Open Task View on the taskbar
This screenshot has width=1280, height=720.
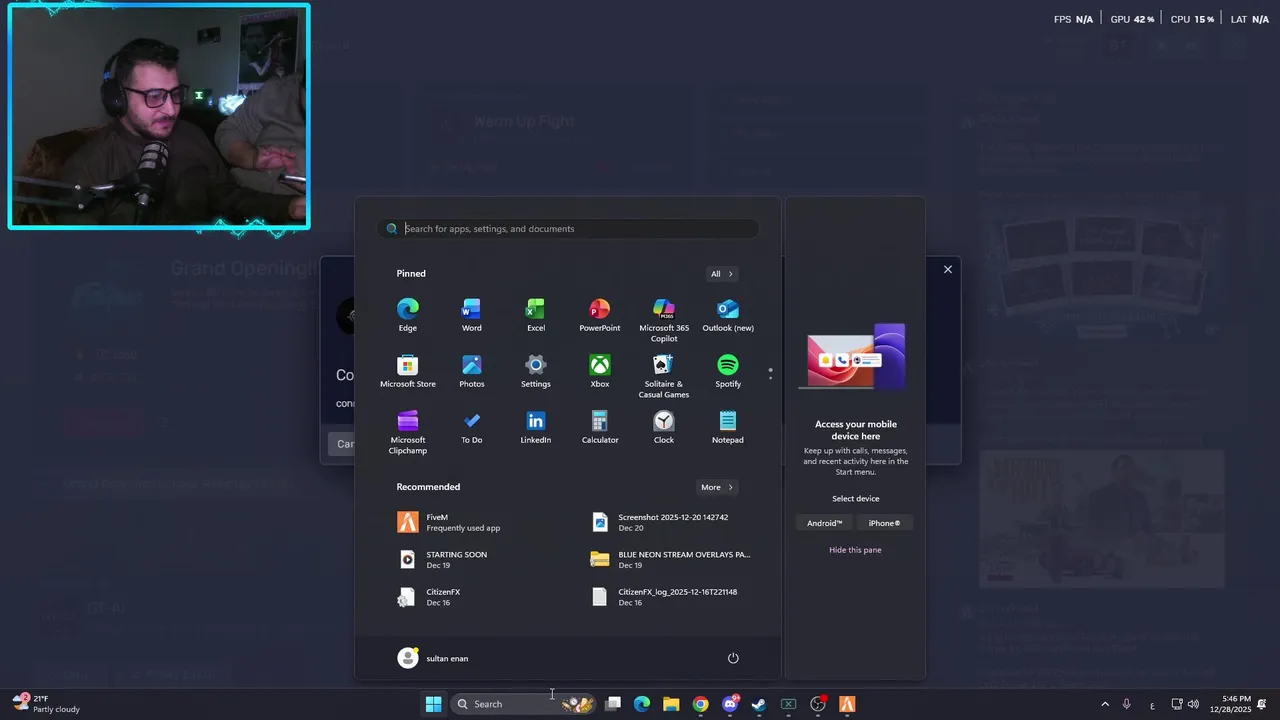pos(613,704)
